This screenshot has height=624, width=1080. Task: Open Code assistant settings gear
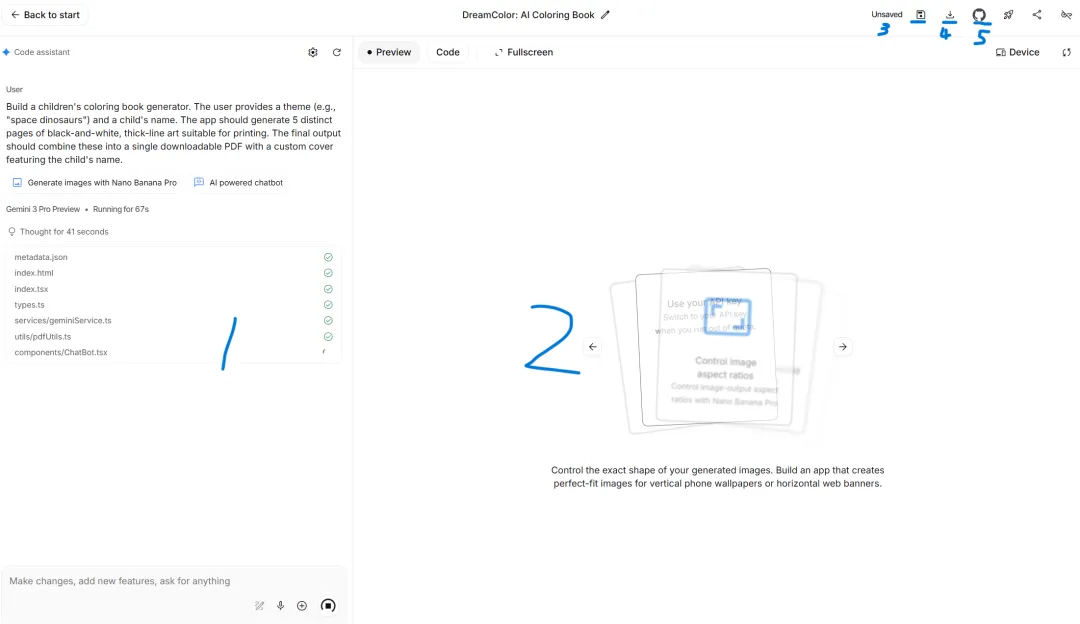coord(313,52)
